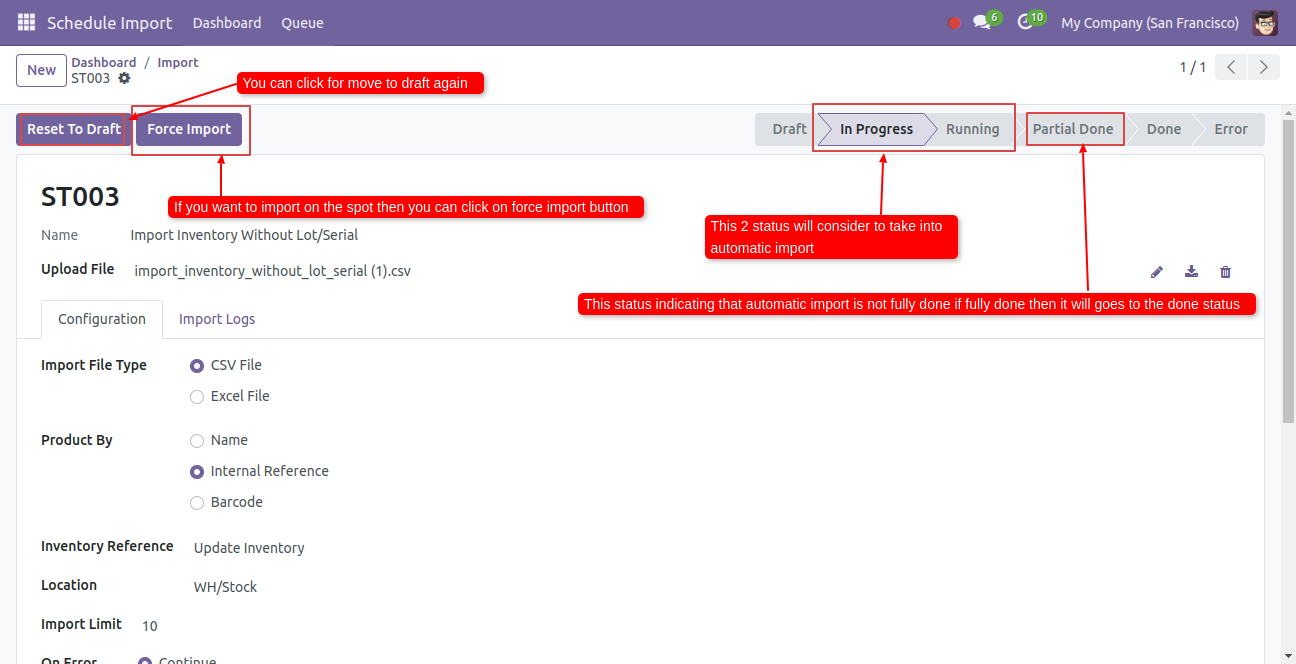Click the Force Import button

click(x=189, y=129)
